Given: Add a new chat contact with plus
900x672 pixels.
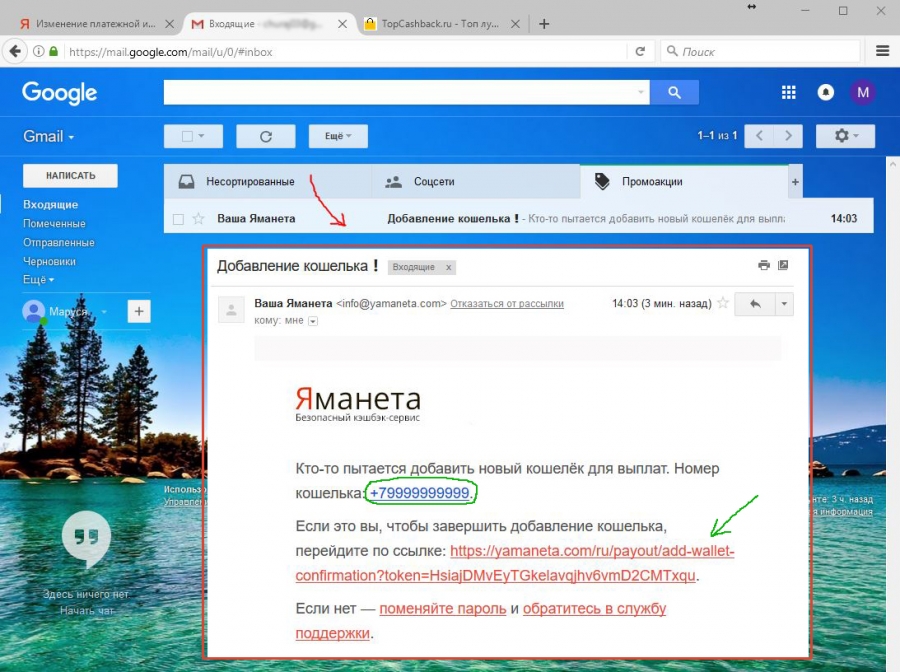Looking at the screenshot, I should [x=139, y=312].
